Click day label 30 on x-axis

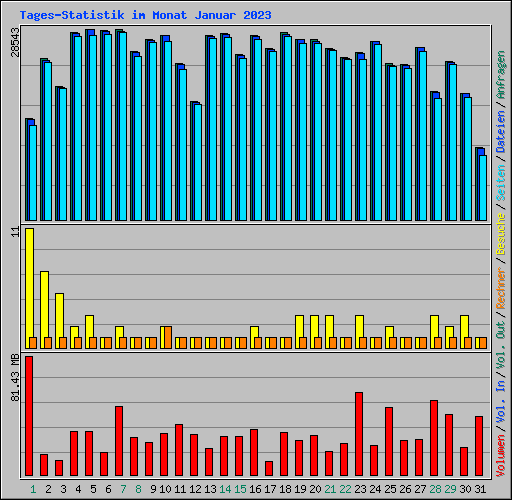click(x=465, y=489)
